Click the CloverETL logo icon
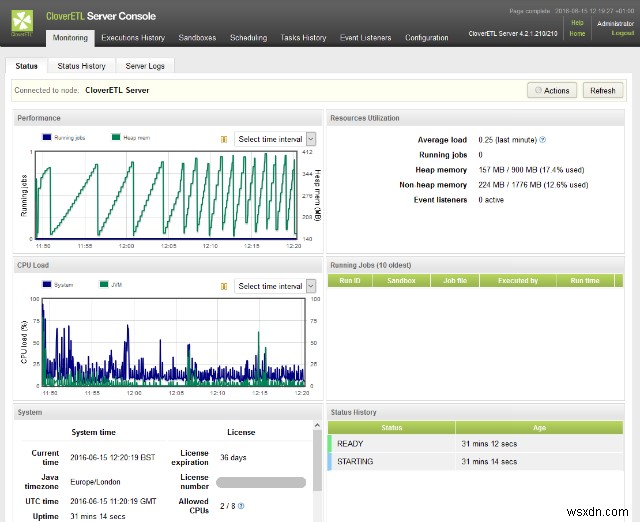 21,21
